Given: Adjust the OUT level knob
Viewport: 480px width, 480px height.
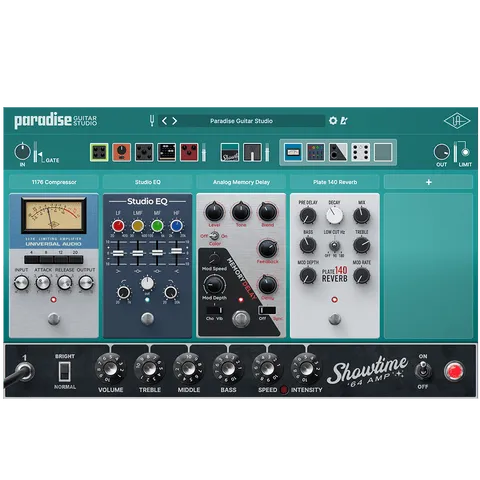Looking at the screenshot, I should [442, 152].
